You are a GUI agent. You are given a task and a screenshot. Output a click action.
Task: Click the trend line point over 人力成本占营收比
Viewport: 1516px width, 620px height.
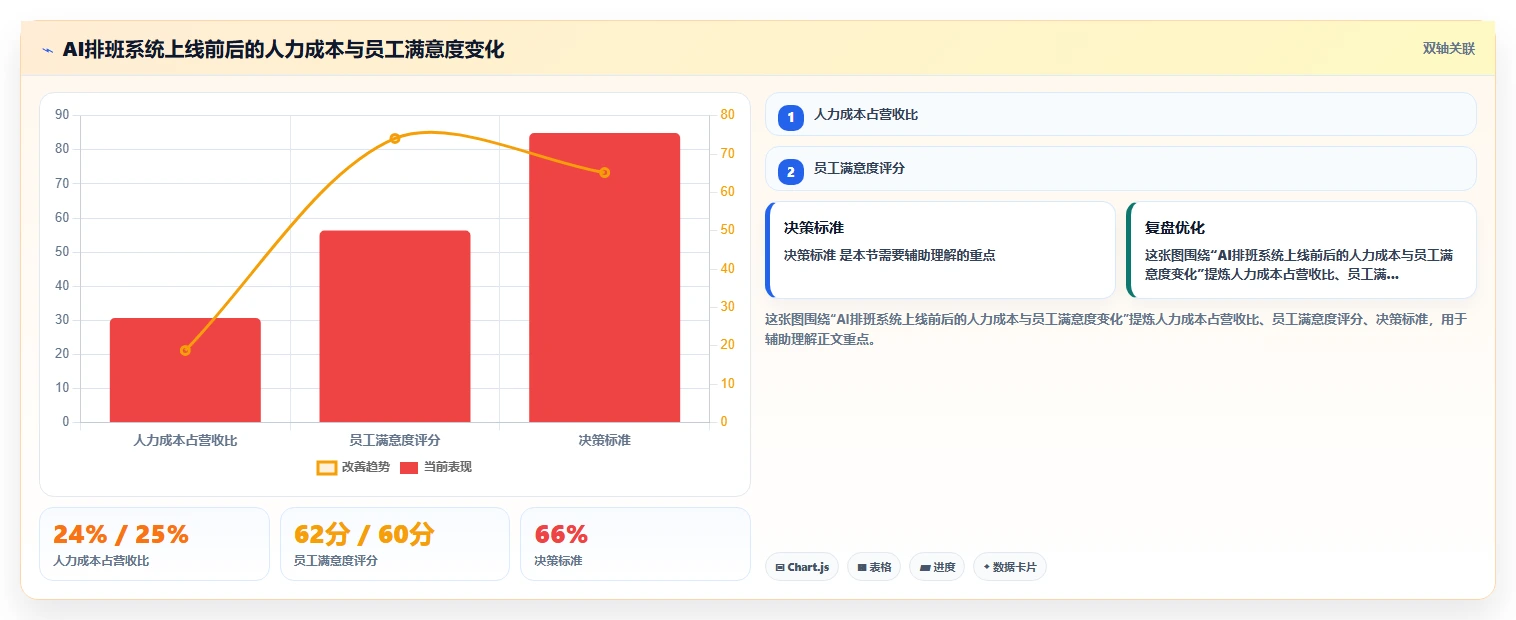coord(185,350)
